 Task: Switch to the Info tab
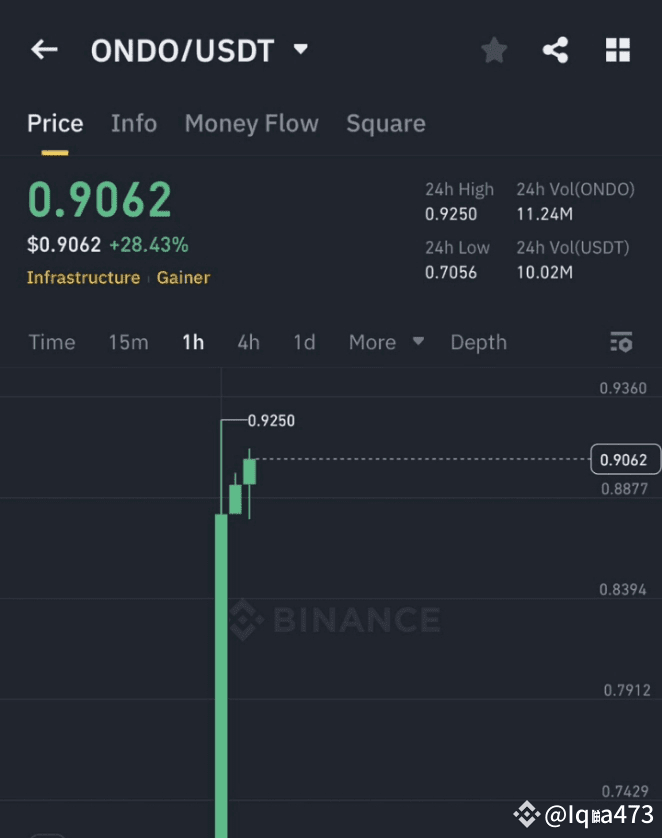[x=134, y=123]
